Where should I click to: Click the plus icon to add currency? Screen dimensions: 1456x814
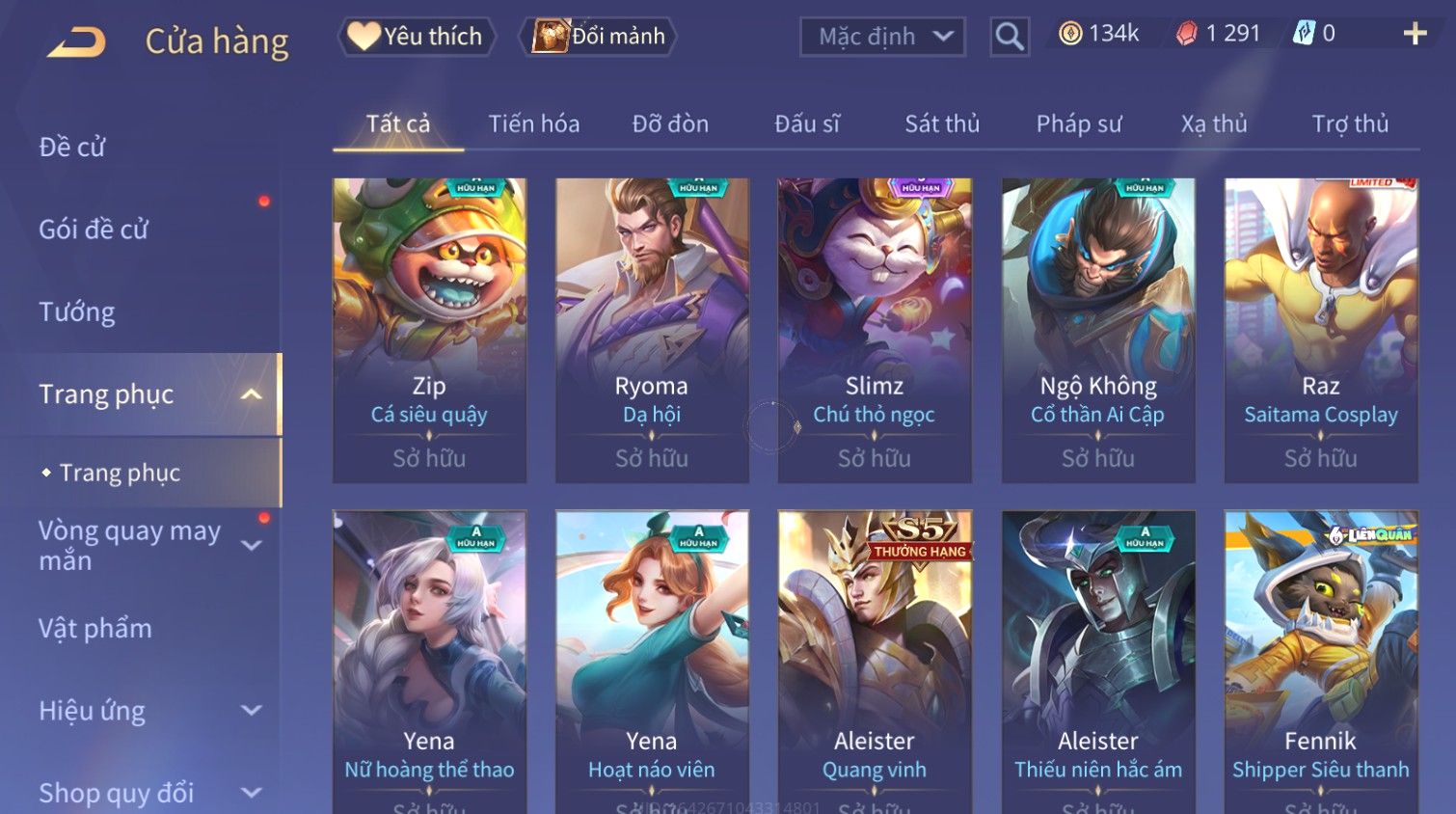pos(1415,34)
